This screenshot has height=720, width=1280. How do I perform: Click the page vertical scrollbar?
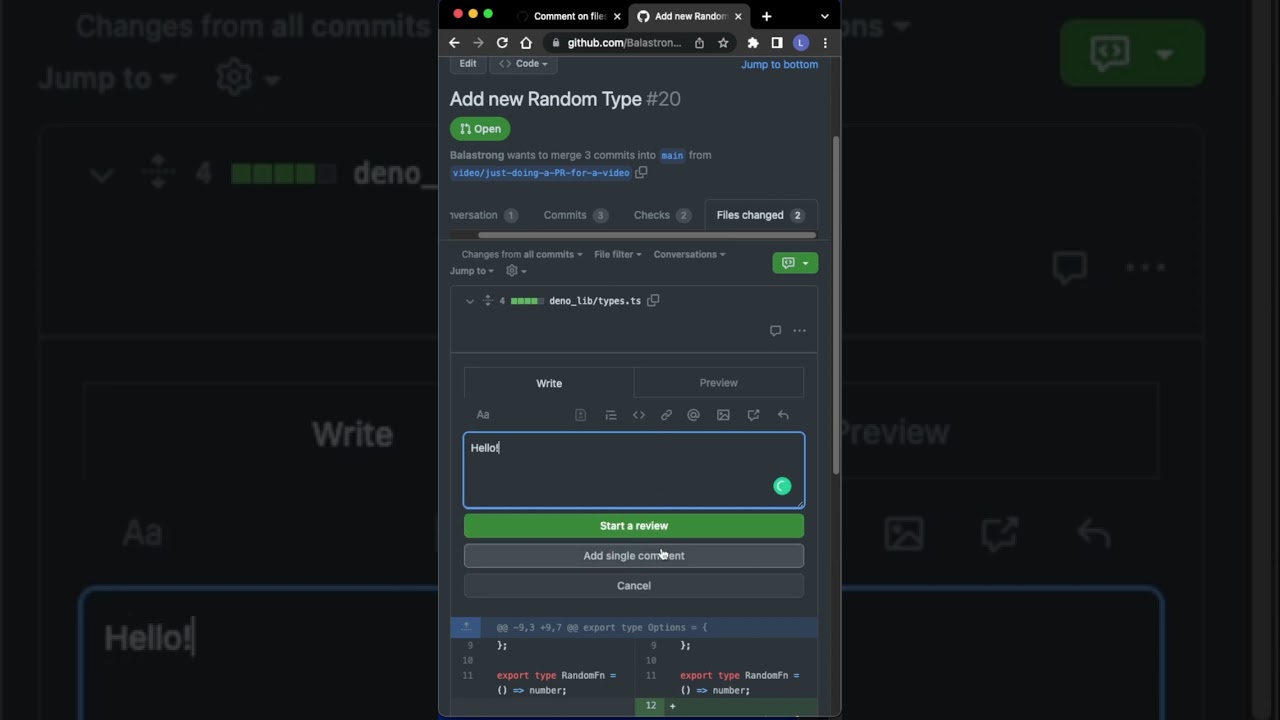(x=836, y=305)
